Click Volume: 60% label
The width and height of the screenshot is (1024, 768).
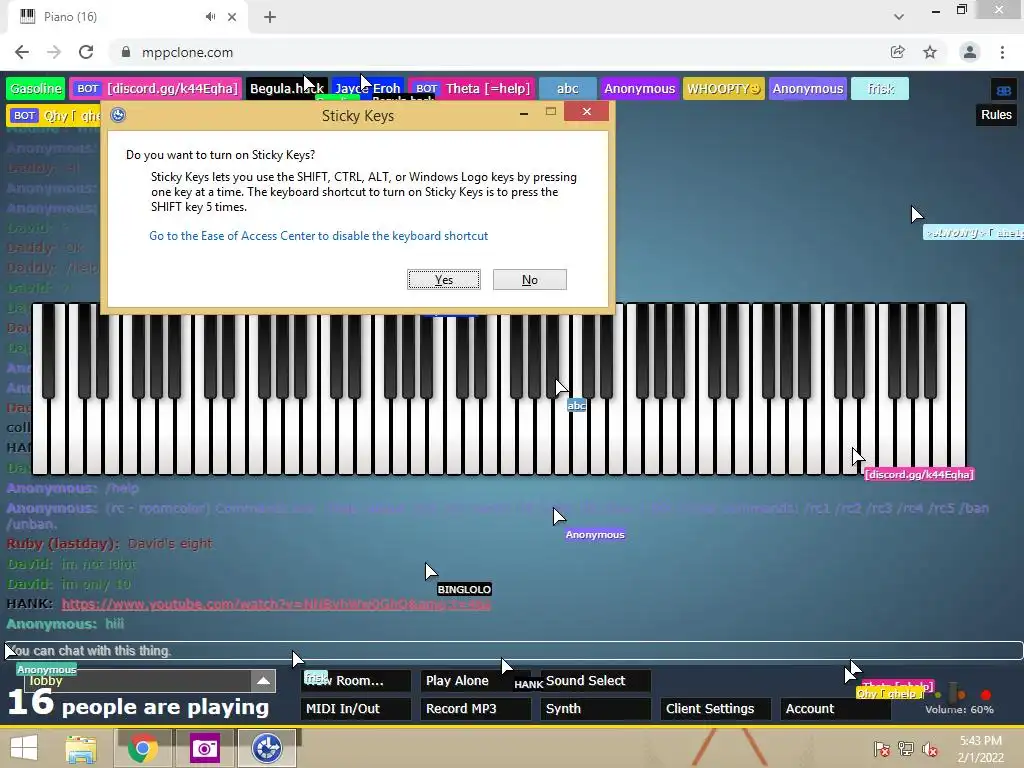[x=959, y=709]
